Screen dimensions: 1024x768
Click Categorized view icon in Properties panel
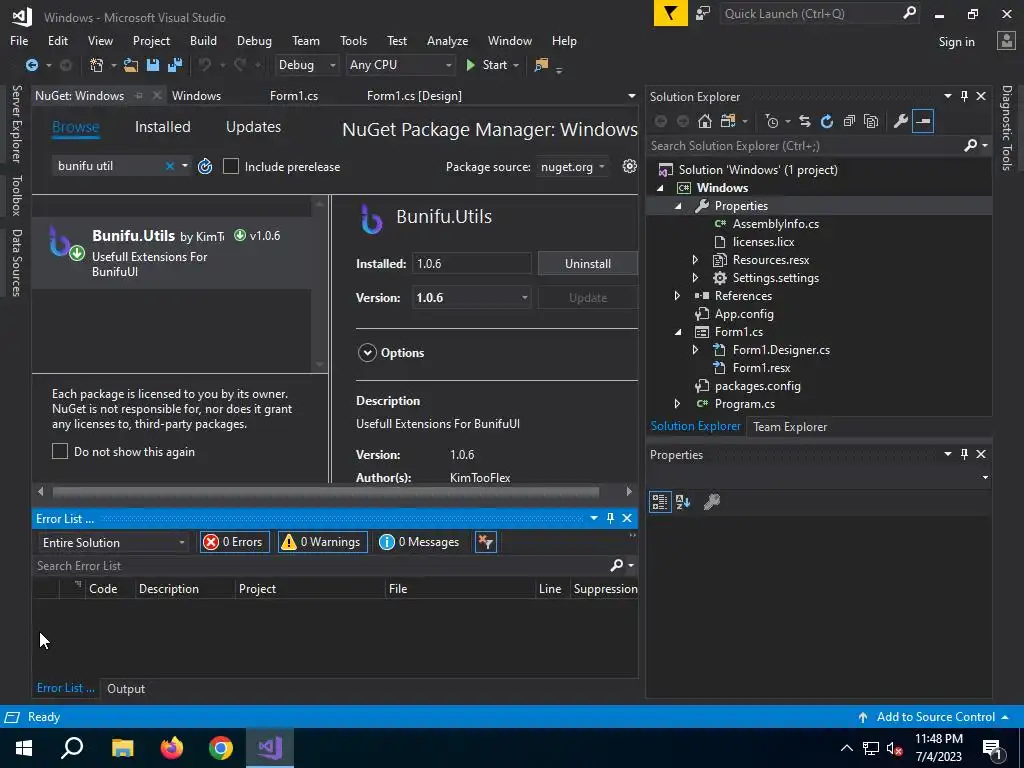pyautogui.click(x=660, y=502)
